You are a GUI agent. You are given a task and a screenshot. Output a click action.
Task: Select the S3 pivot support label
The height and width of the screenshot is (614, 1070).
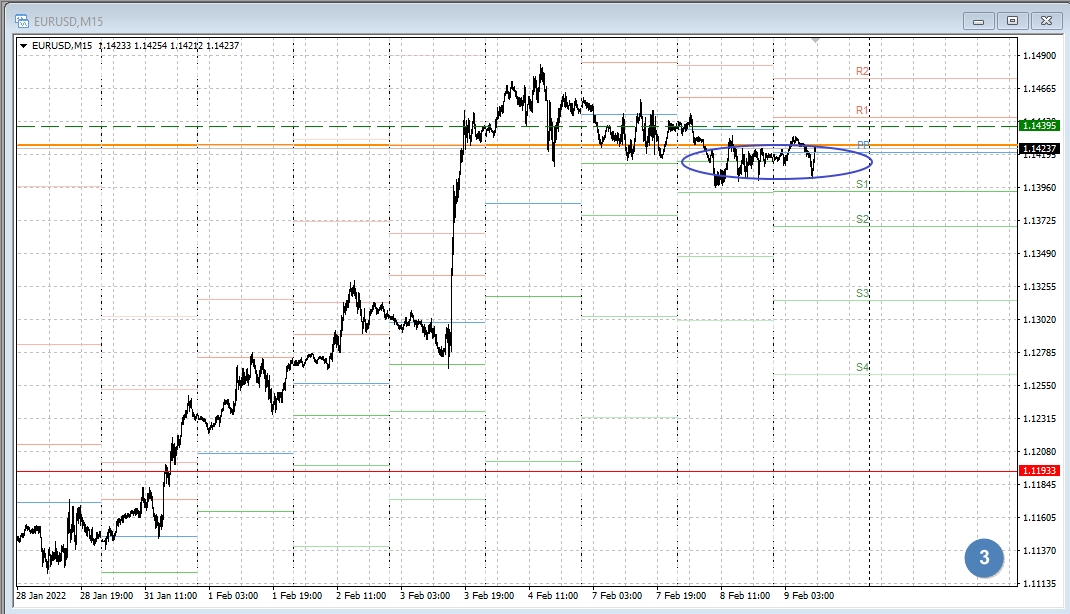click(862, 294)
